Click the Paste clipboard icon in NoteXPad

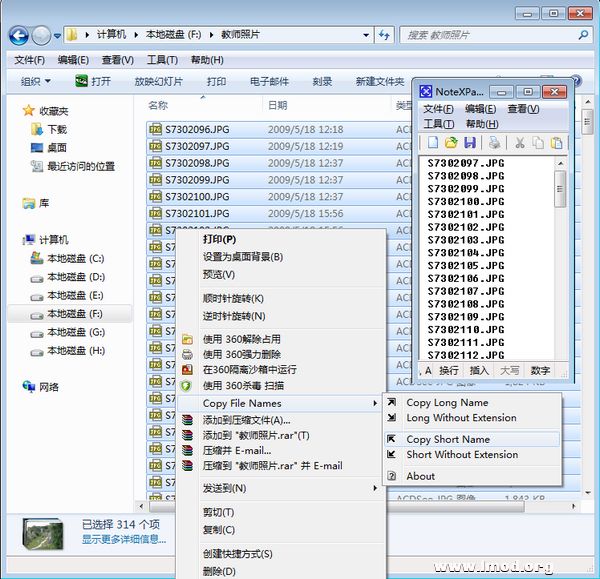coord(556,143)
